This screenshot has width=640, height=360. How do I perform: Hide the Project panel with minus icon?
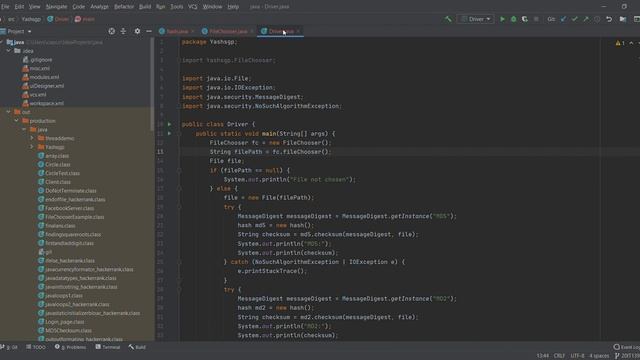coord(149,31)
